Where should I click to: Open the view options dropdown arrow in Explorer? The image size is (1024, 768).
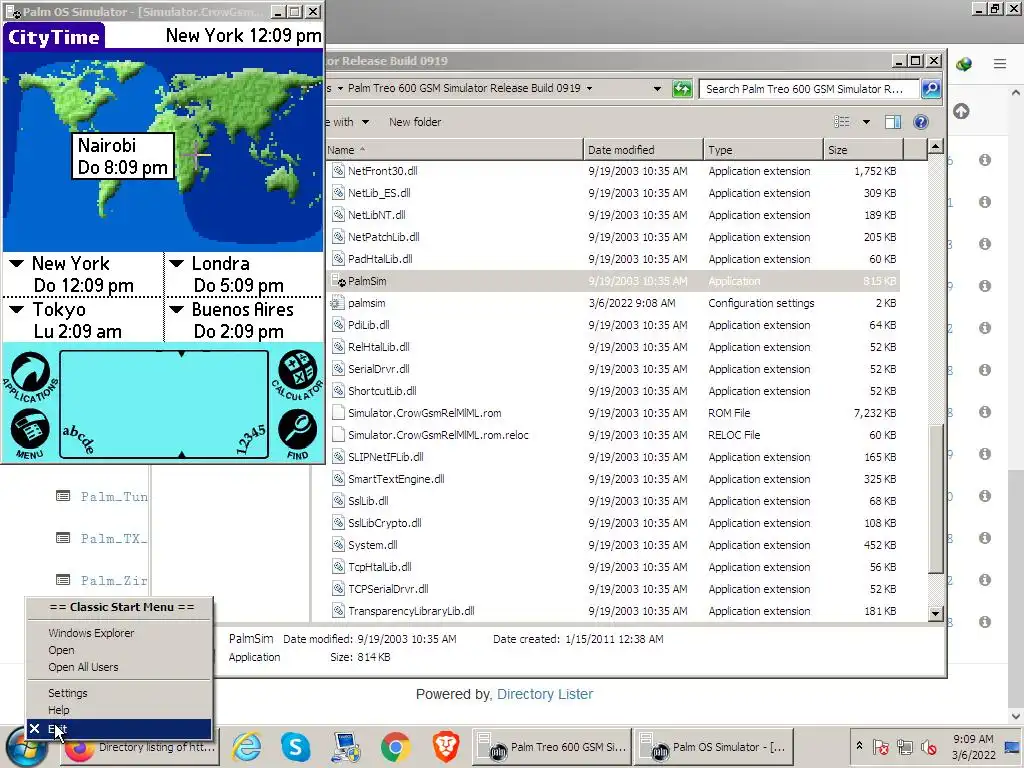click(866, 122)
